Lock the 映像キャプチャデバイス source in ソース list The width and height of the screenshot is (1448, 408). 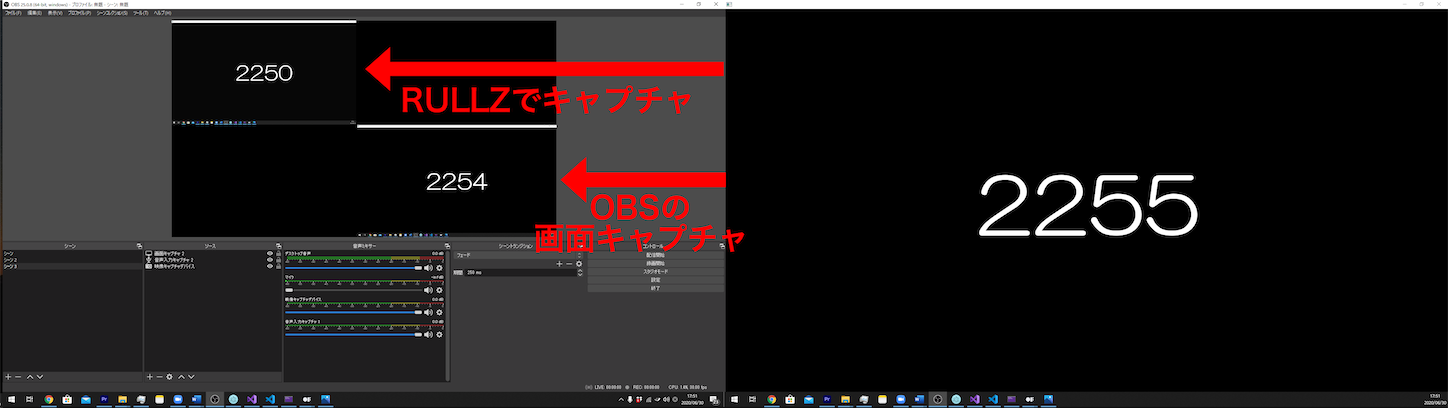pos(277,267)
